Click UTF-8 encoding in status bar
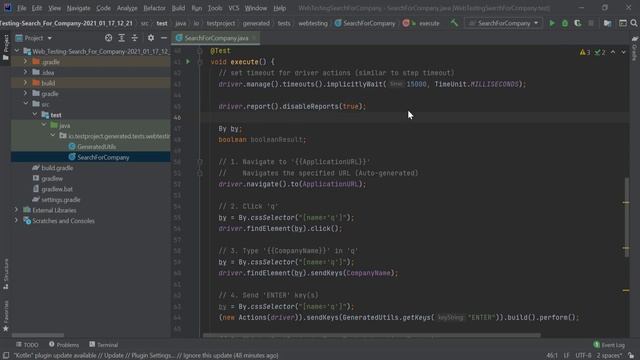This screenshot has height=360, width=640. 583,356
